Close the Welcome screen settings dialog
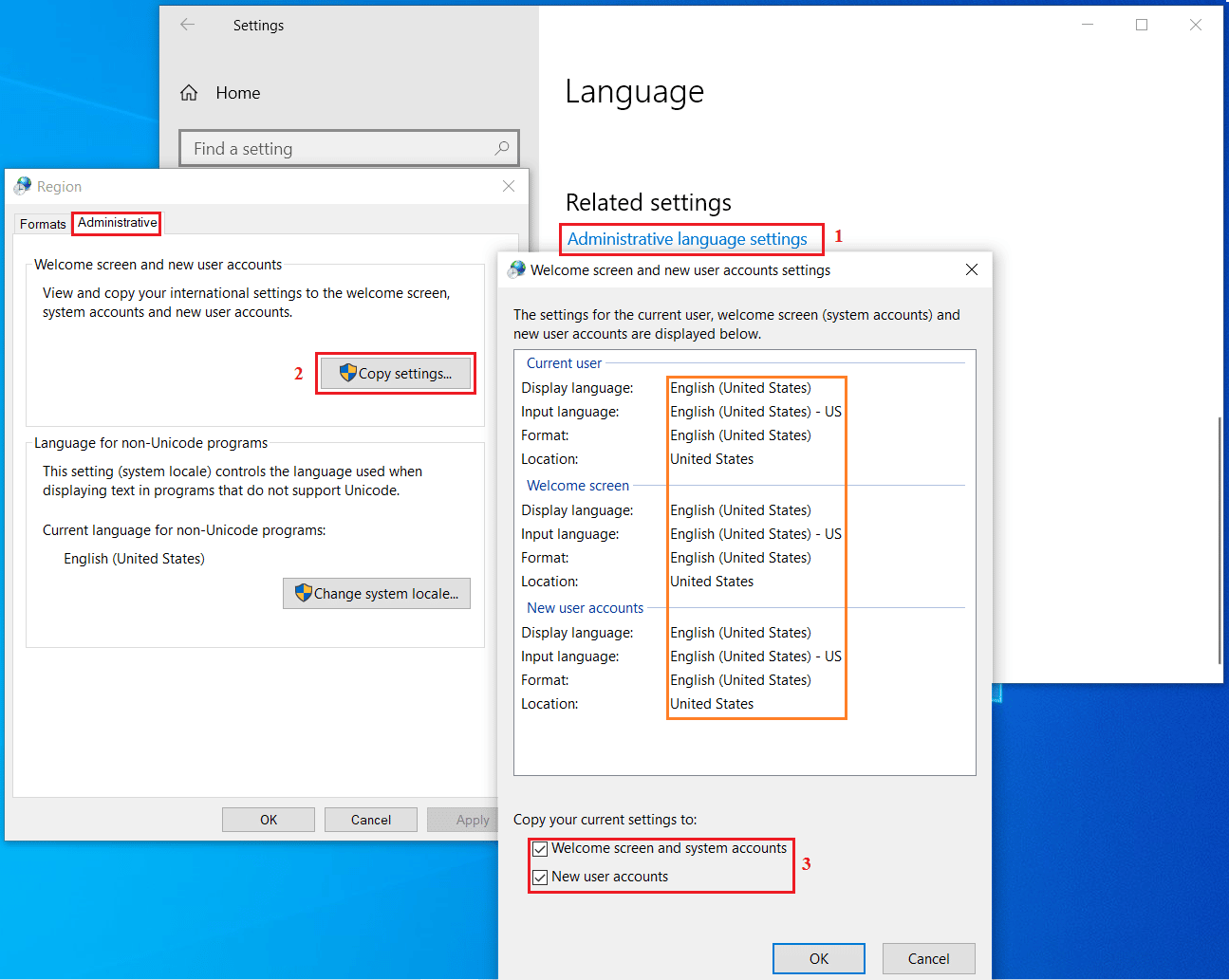Viewport: 1229px width, 980px height. pos(971,269)
